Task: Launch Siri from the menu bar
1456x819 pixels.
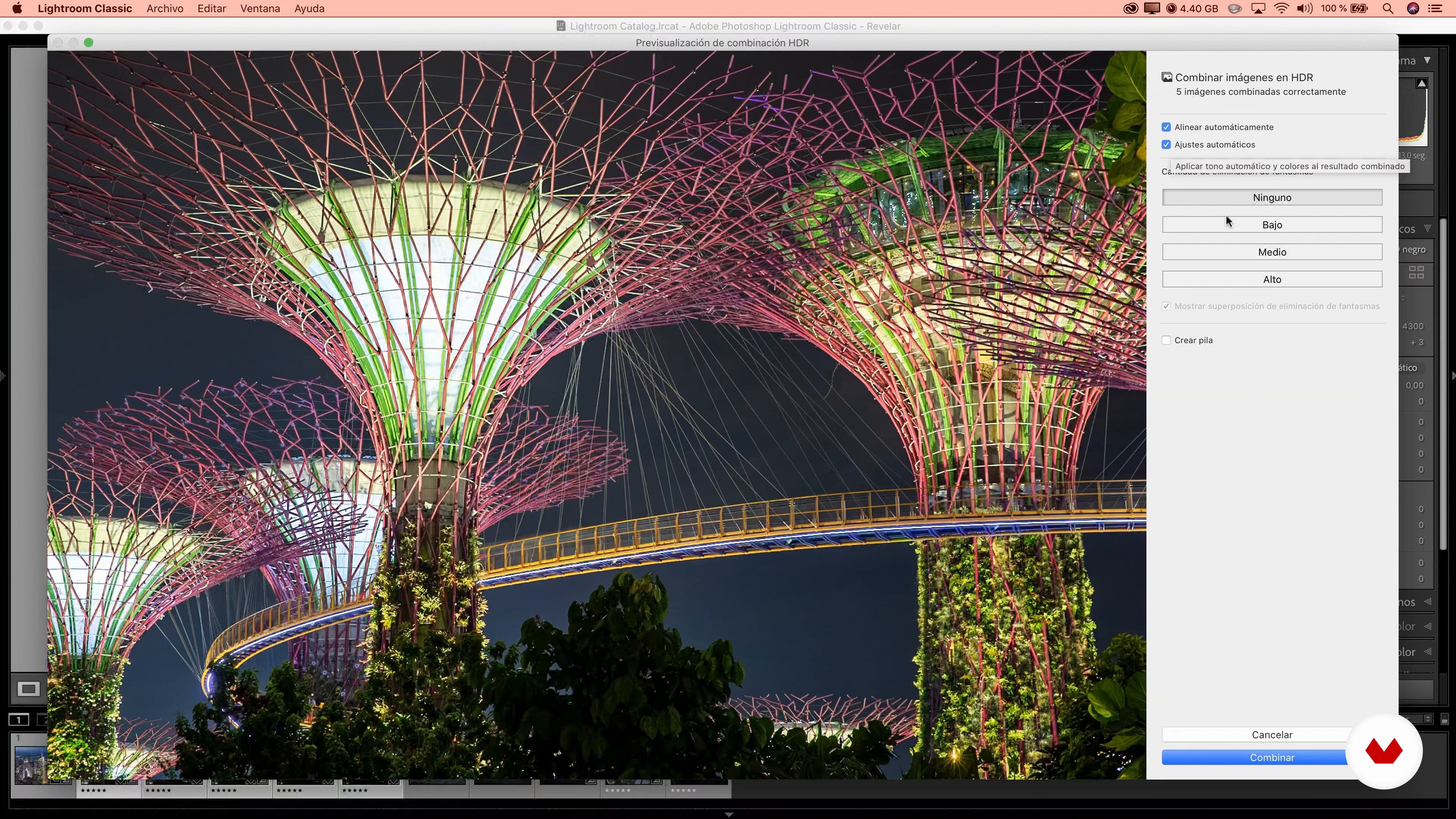Action: point(1413,8)
